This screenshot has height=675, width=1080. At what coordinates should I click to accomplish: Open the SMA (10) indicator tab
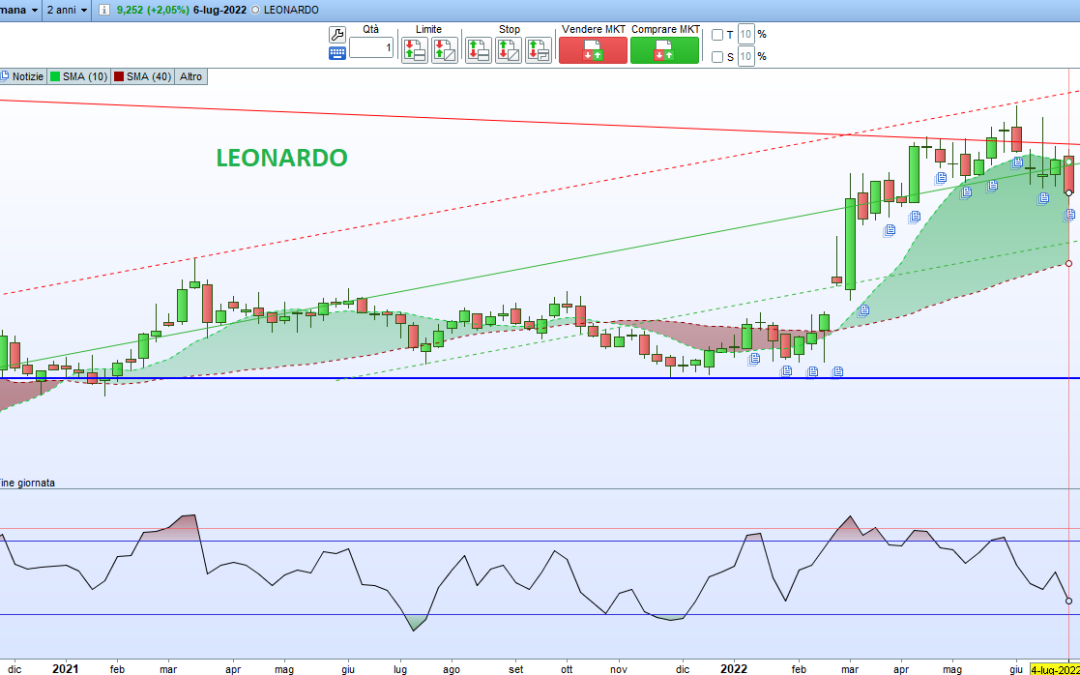[x=79, y=76]
